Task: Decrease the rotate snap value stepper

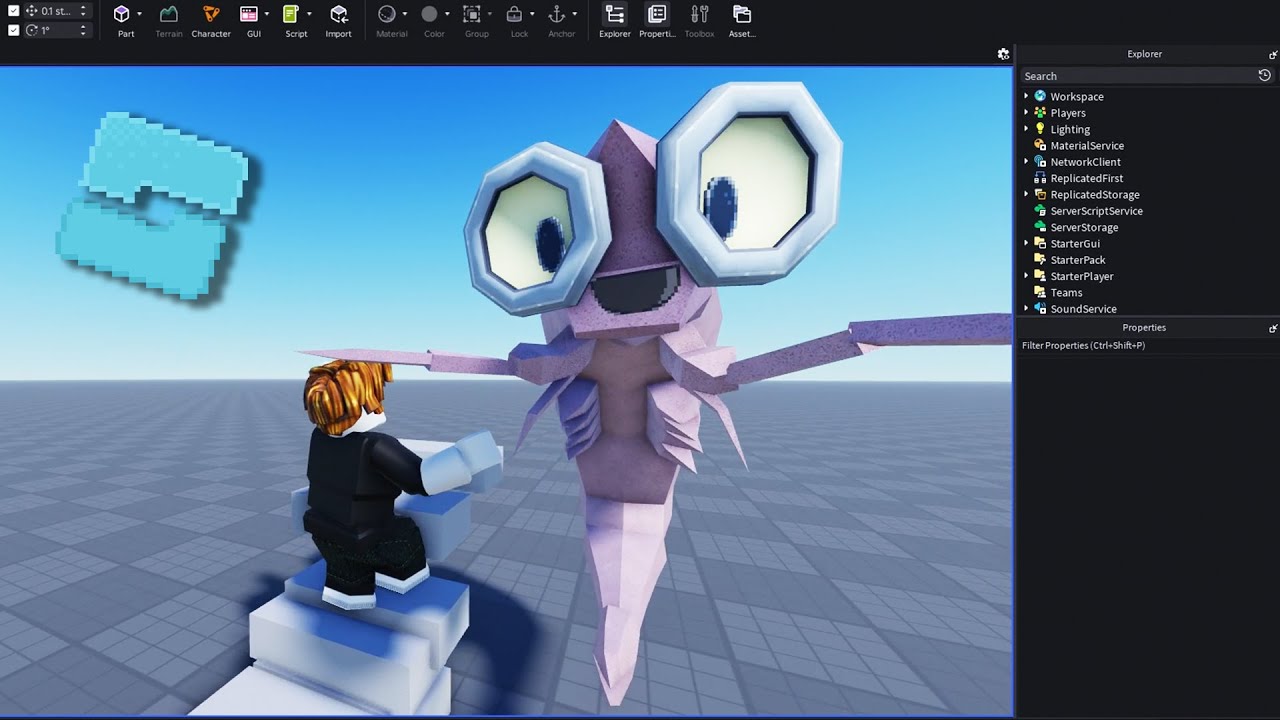Action: tap(83, 34)
